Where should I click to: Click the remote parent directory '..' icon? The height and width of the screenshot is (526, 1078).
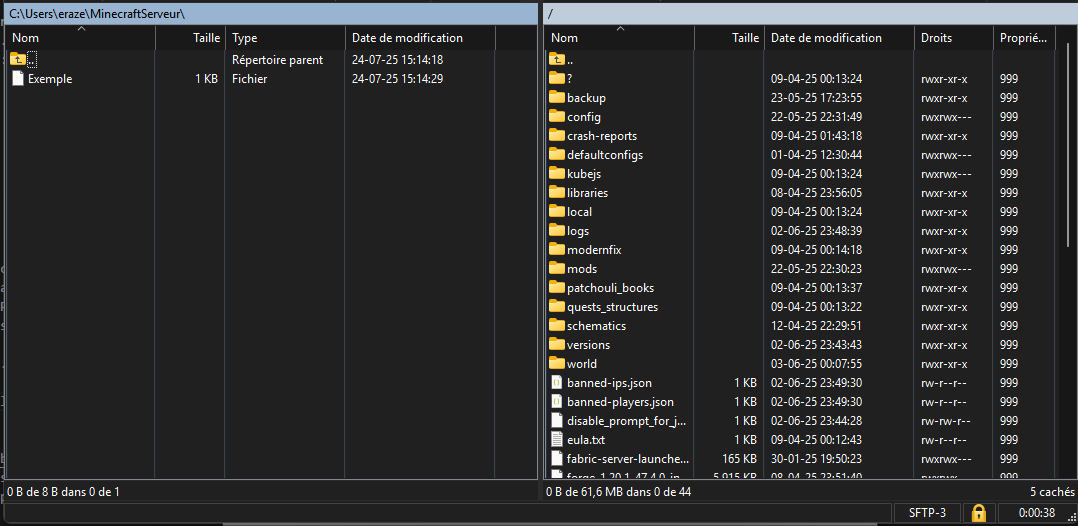click(556, 60)
